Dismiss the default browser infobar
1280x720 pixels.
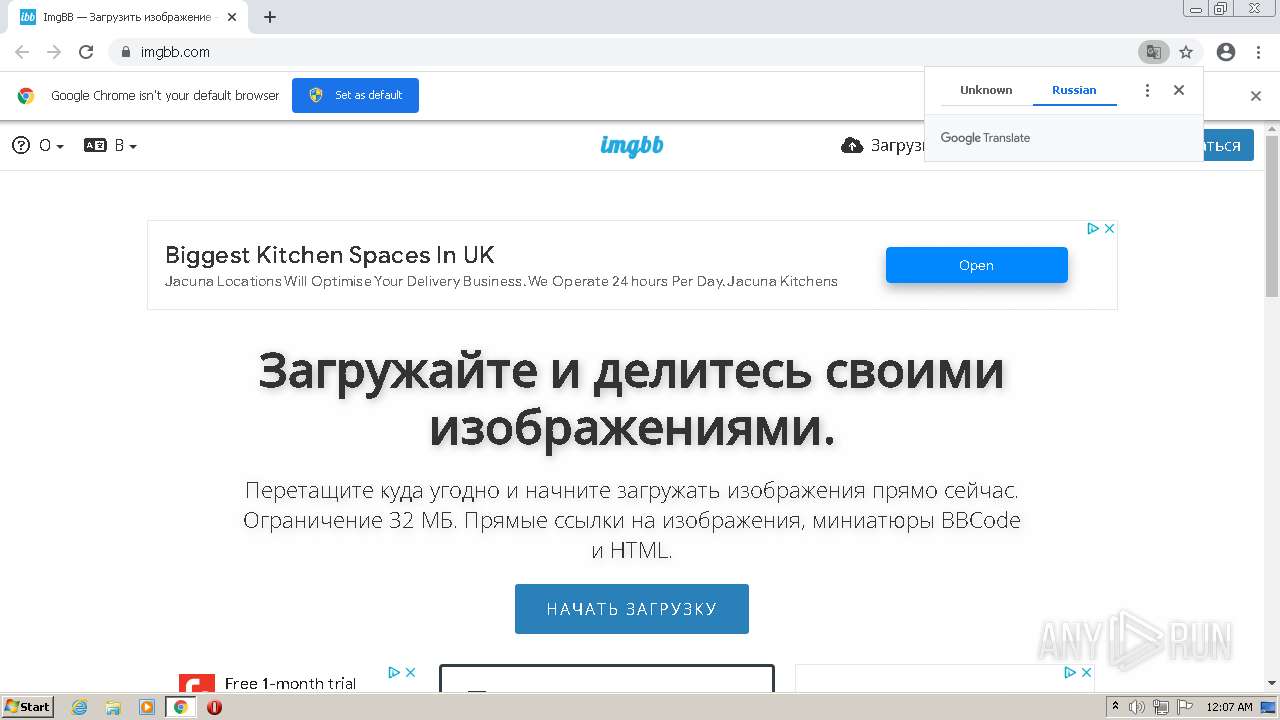pyautogui.click(x=1256, y=96)
